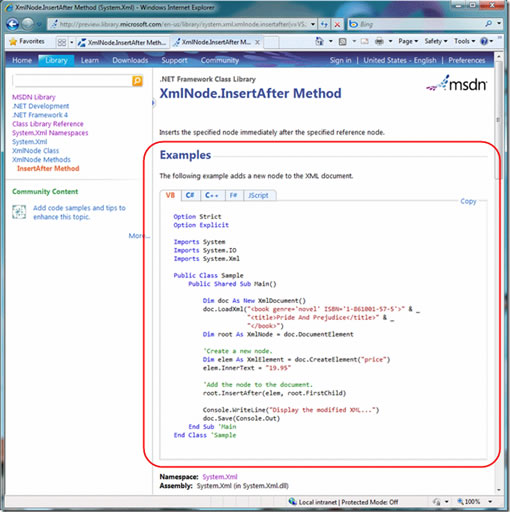
Task: Open the Safety dropdown menu
Action: click(436, 41)
